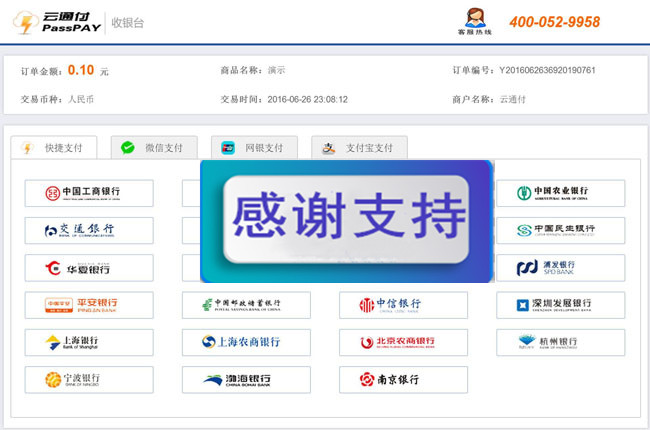Screen dimensions: 650x430
Task: Select 深圳发展银行 bank option
Action: pyautogui.click(x=560, y=305)
